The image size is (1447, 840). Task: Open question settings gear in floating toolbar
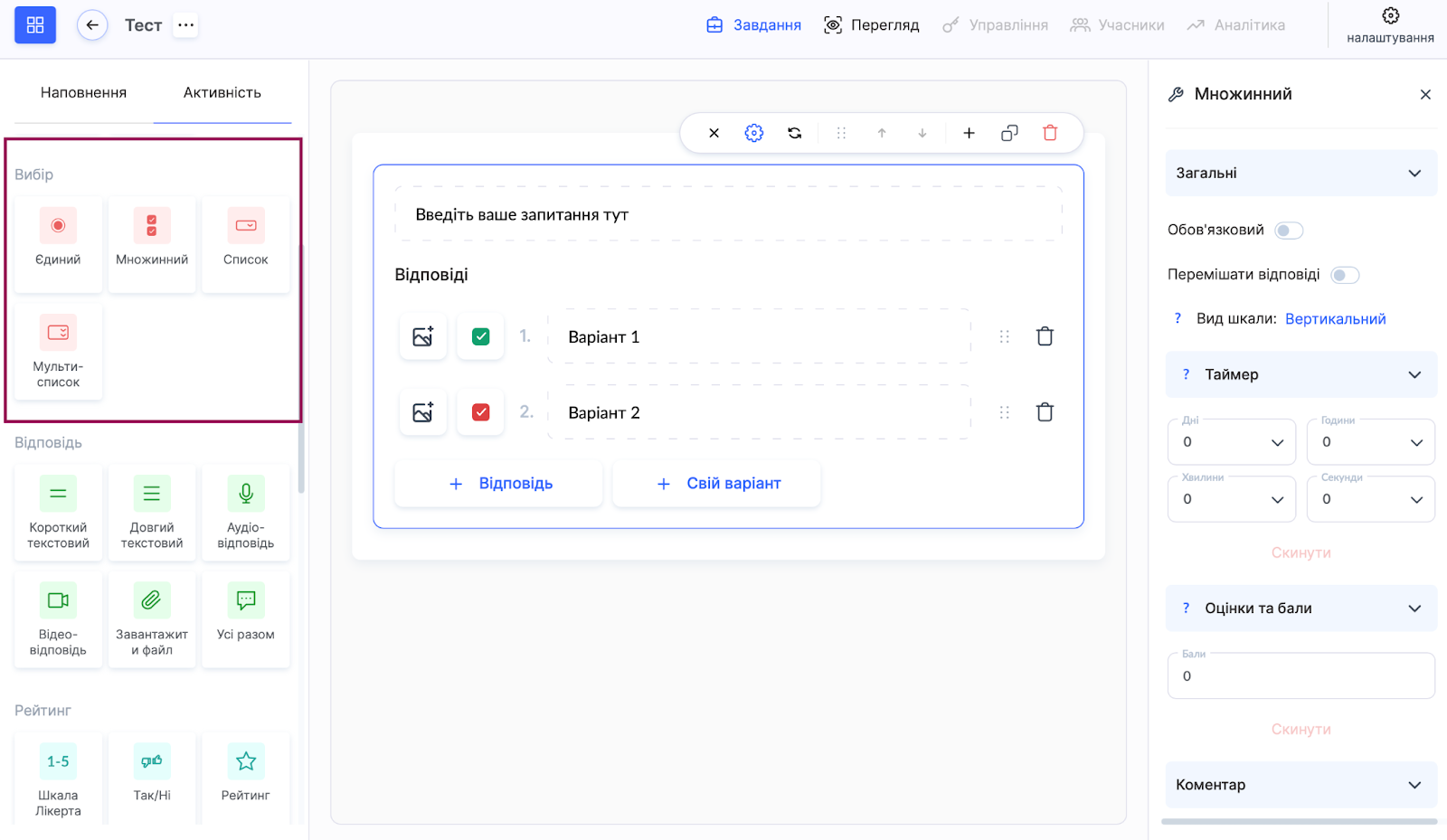point(753,133)
